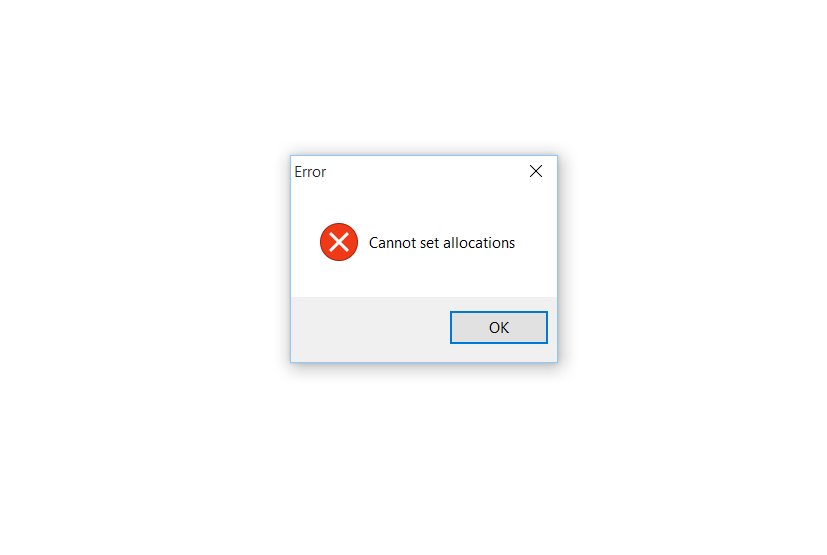Click the X icon in dialog title bar
This screenshot has width=827, height=555.
pos(536,171)
